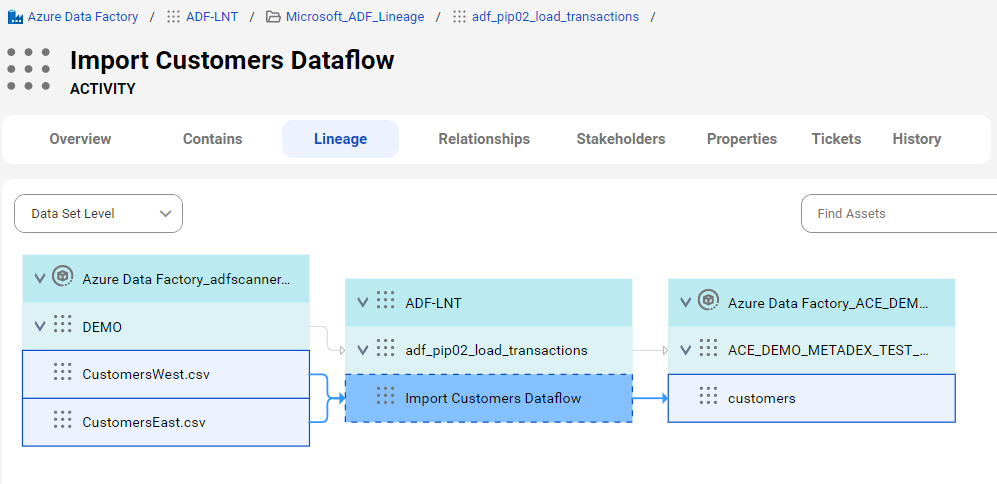Image resolution: width=997 pixels, height=484 pixels.
Task: Click Azure Data Factory_adfscanner header label
Action: [x=186, y=279]
